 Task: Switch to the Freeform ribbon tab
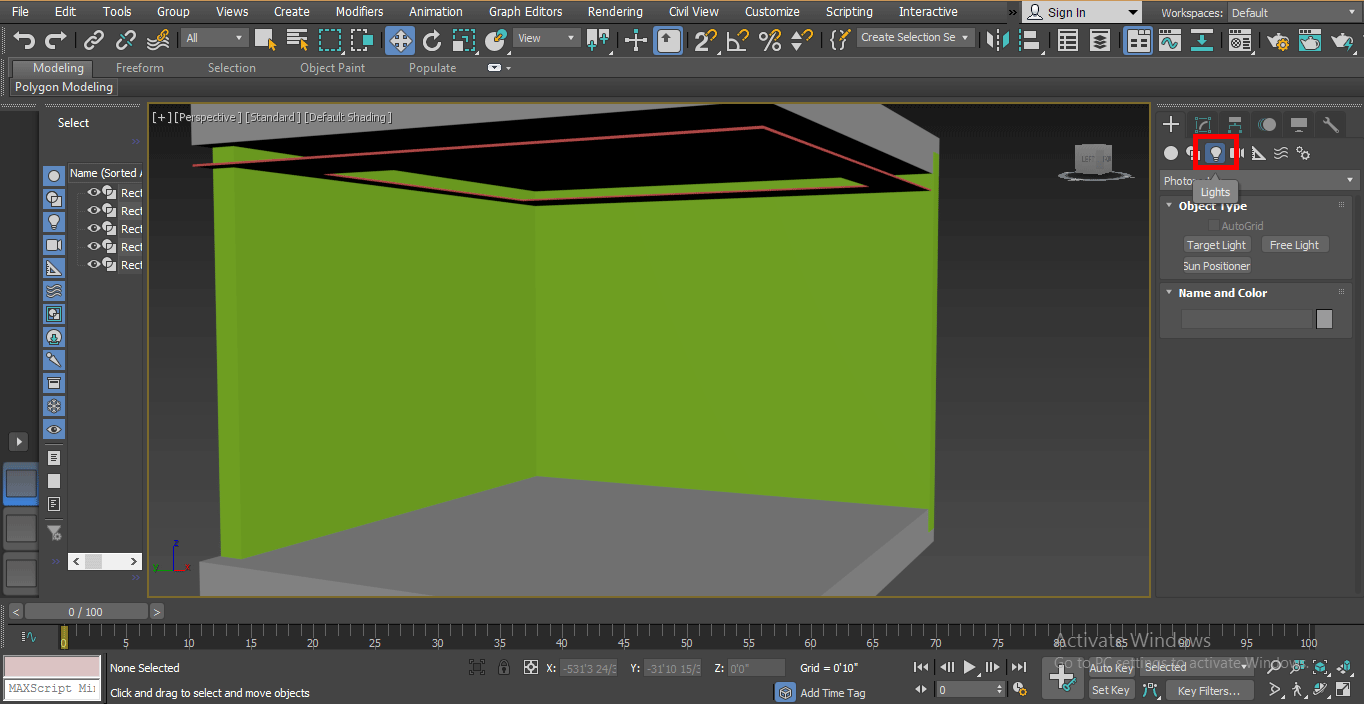click(139, 68)
